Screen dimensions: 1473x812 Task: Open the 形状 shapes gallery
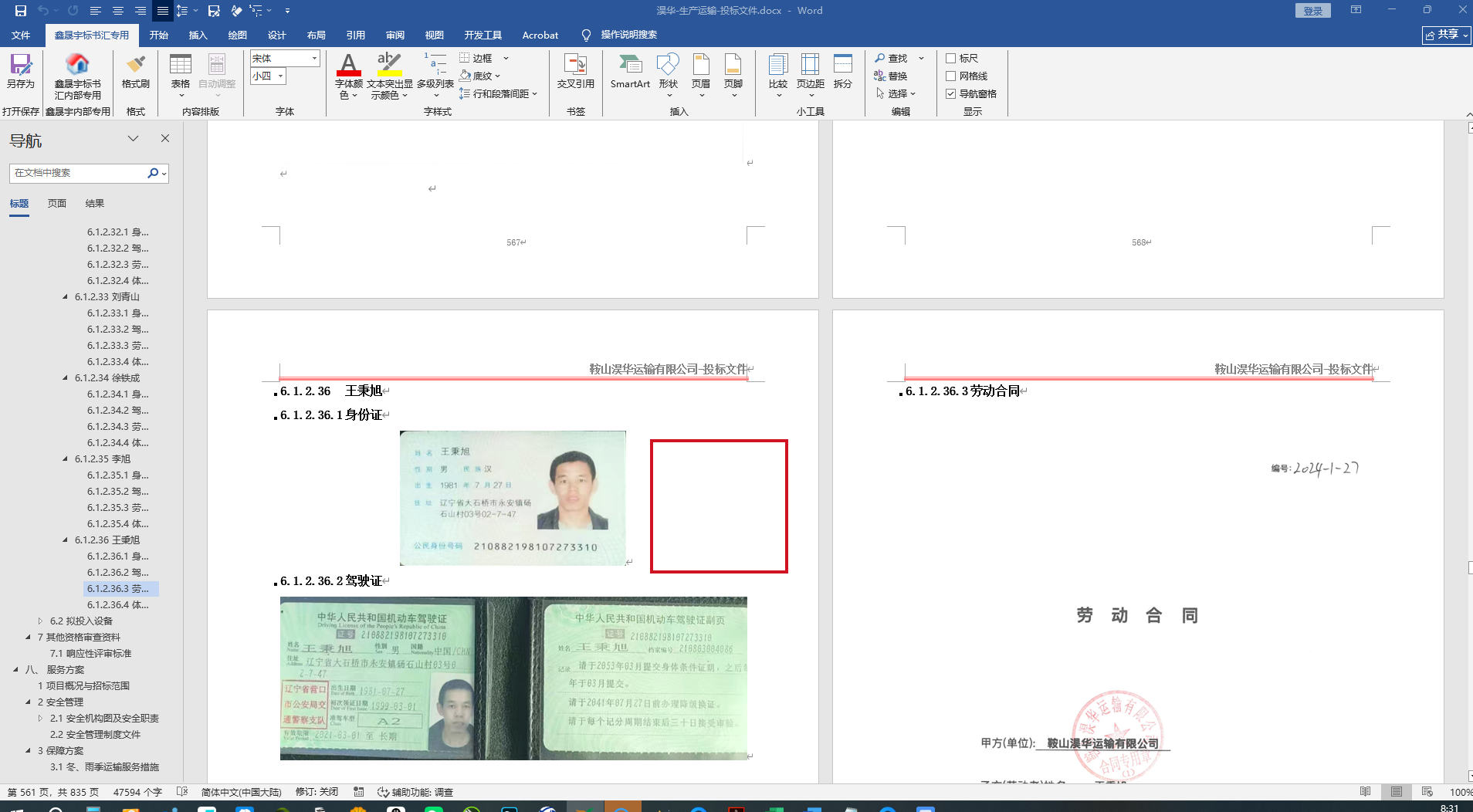[x=669, y=76]
